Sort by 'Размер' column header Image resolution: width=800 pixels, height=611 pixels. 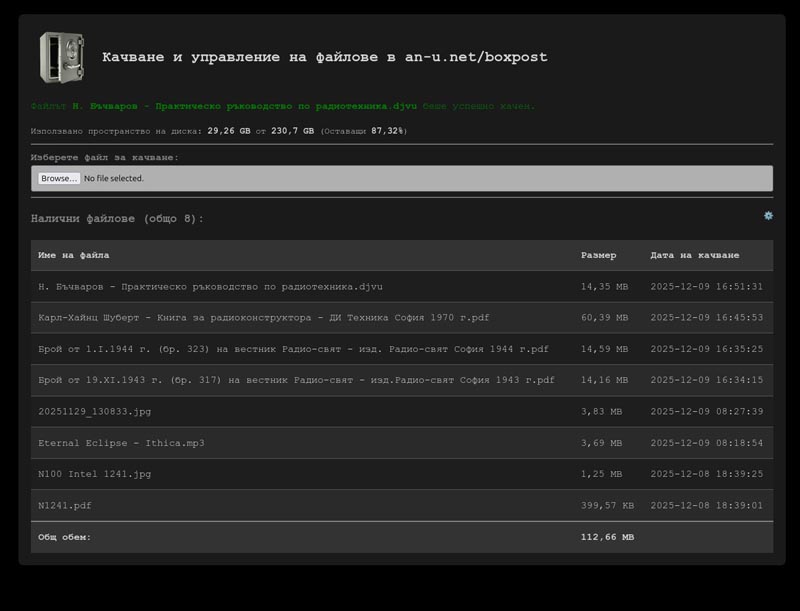point(598,256)
